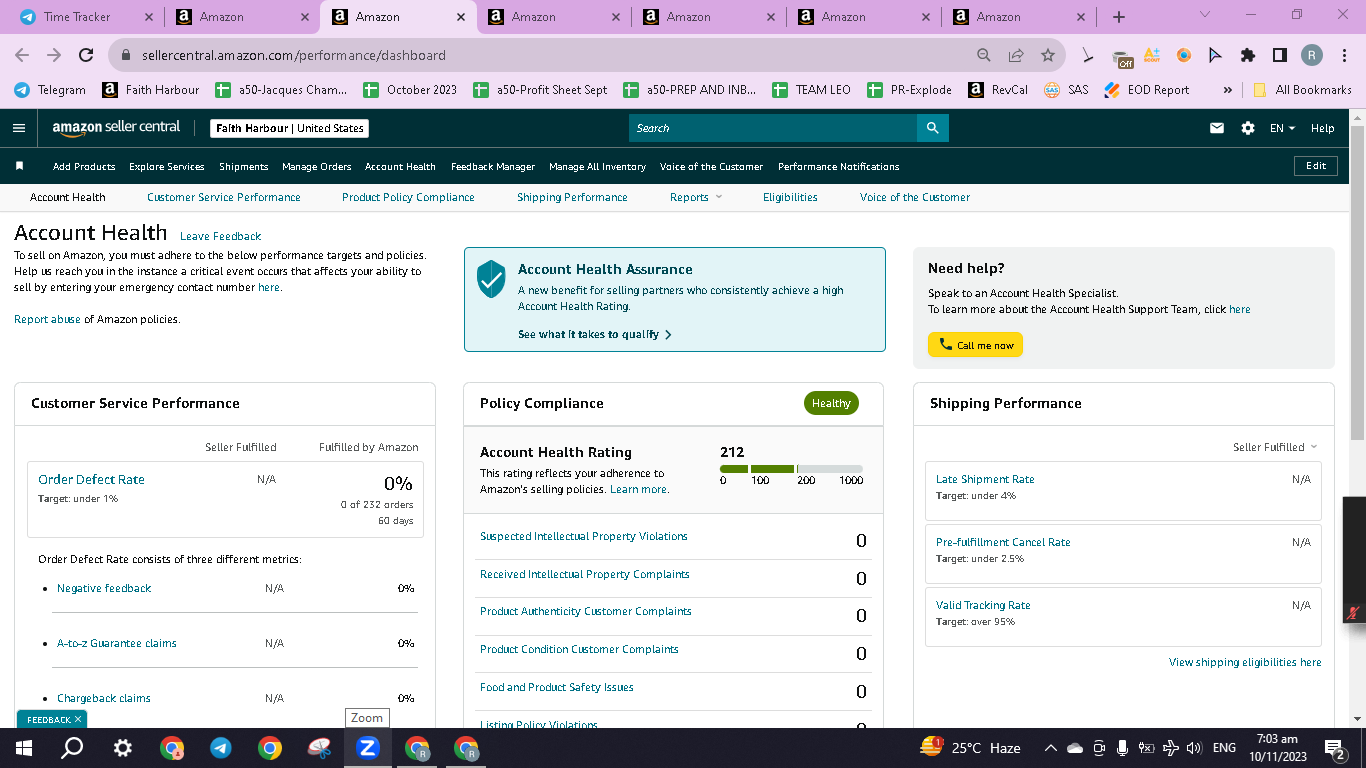The width and height of the screenshot is (1366, 768).
Task: Close the FEEDBACK tab at bottom left
Action: click(x=78, y=719)
